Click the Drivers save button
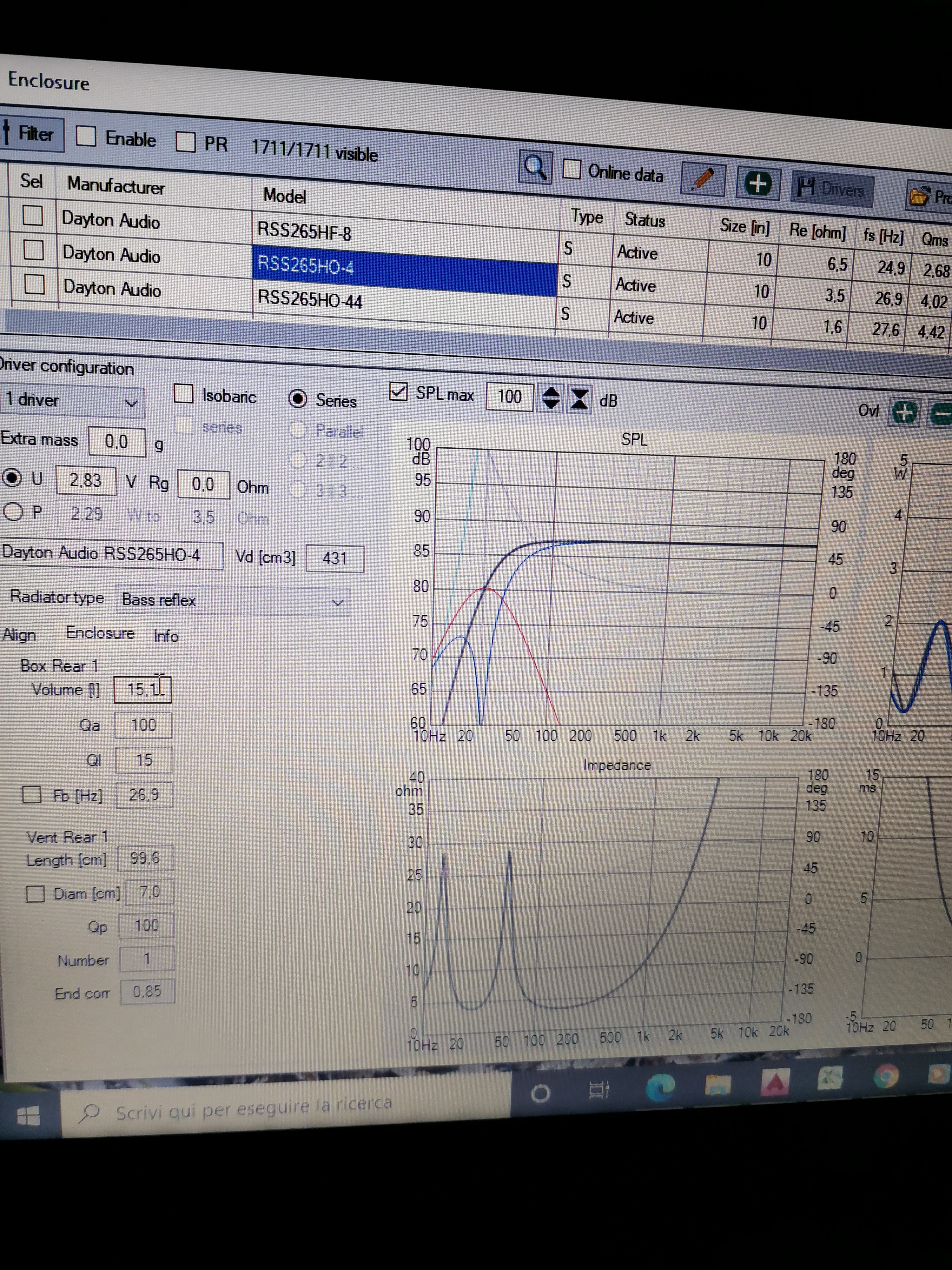Viewport: 952px width, 1270px height. [x=832, y=188]
